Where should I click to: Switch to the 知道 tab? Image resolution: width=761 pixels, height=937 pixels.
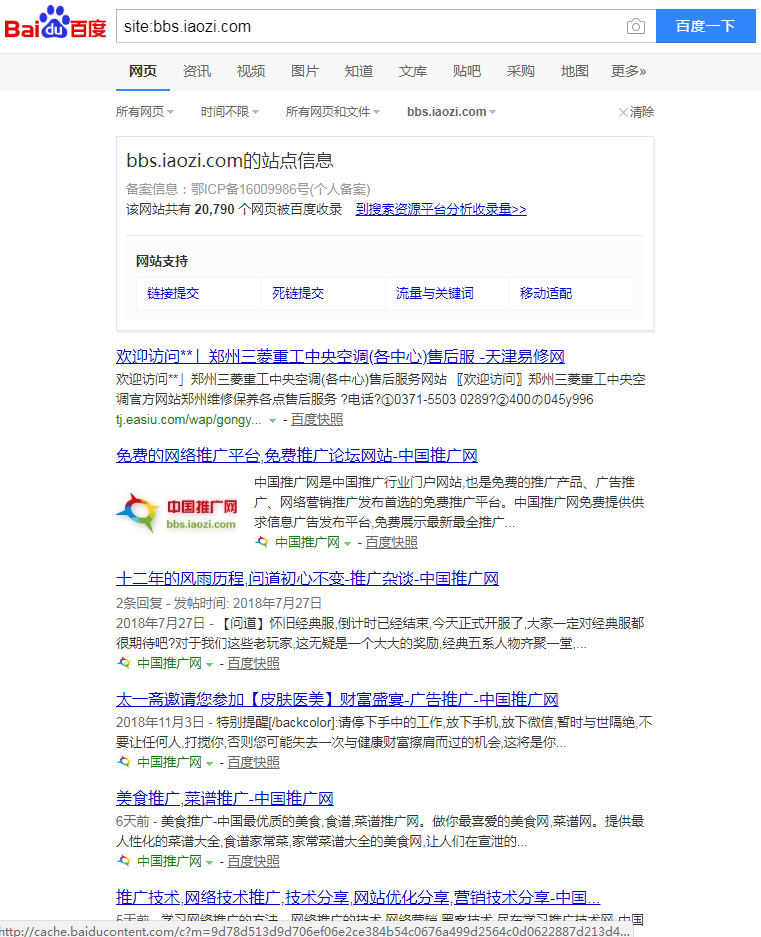click(359, 71)
